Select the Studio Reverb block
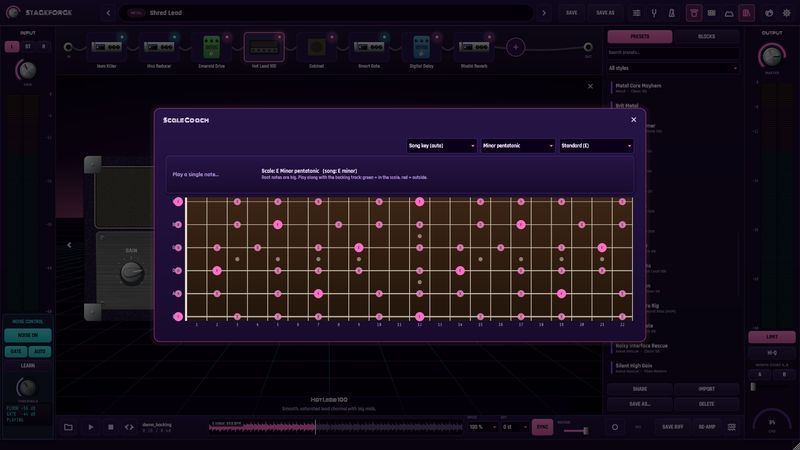 [x=474, y=49]
